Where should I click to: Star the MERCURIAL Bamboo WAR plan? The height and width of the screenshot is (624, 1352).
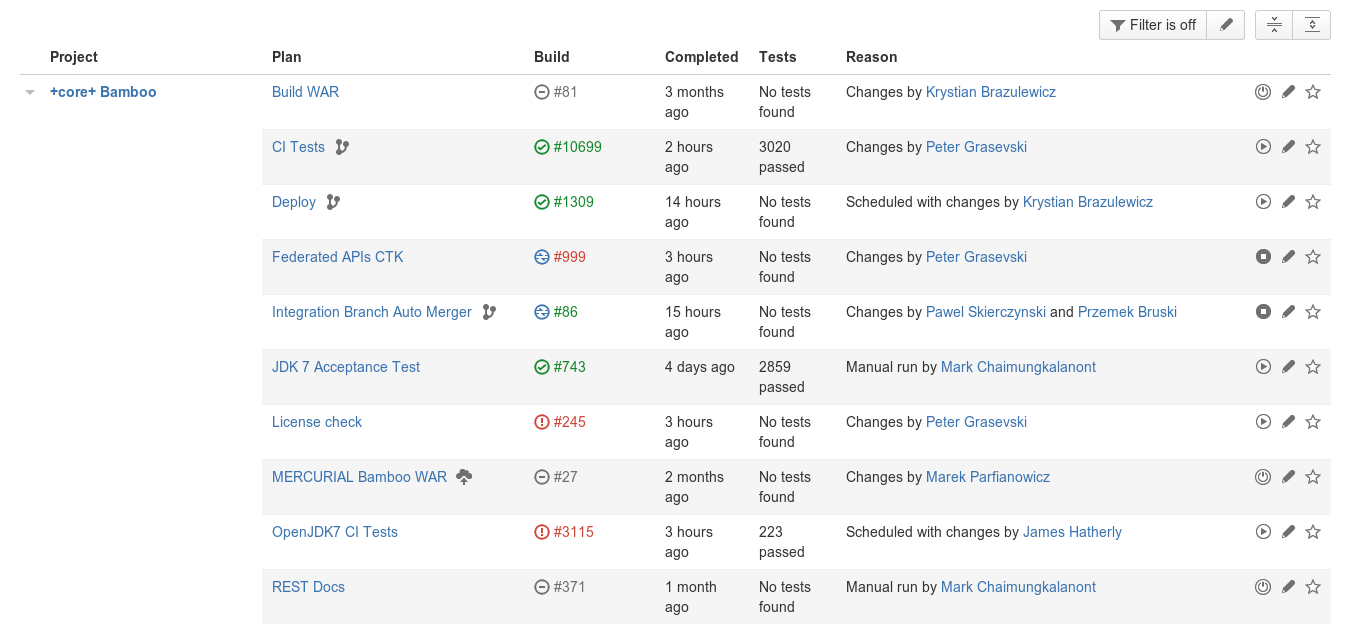pyautogui.click(x=1313, y=477)
